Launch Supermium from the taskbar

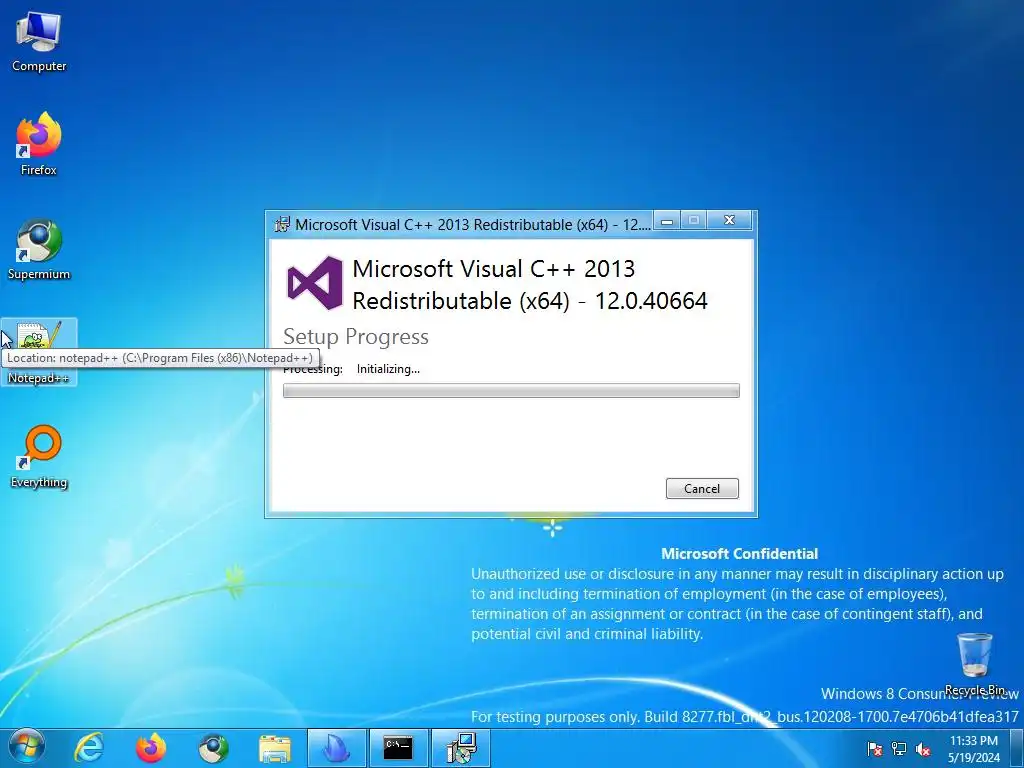pyautogui.click(x=213, y=748)
